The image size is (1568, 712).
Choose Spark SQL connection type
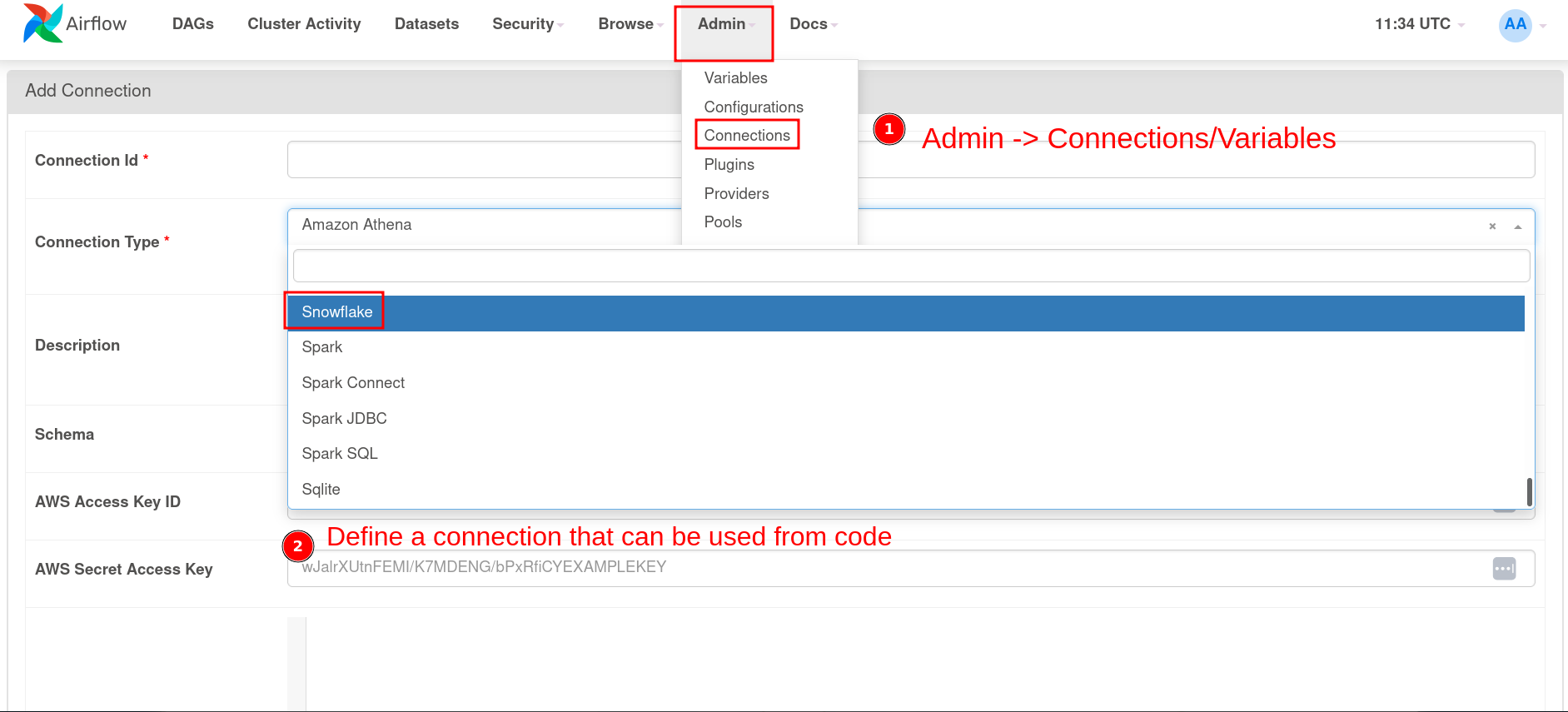906,454
